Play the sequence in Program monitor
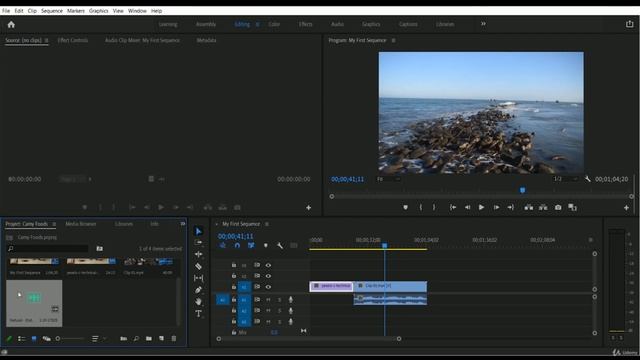The height and width of the screenshot is (360, 640). point(482,207)
